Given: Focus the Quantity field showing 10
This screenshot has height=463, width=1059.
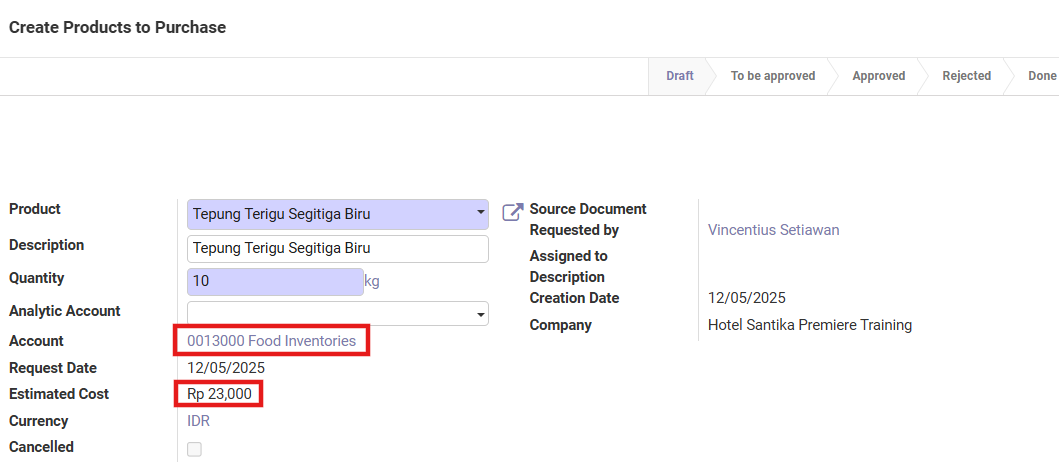Looking at the screenshot, I should [x=274, y=282].
